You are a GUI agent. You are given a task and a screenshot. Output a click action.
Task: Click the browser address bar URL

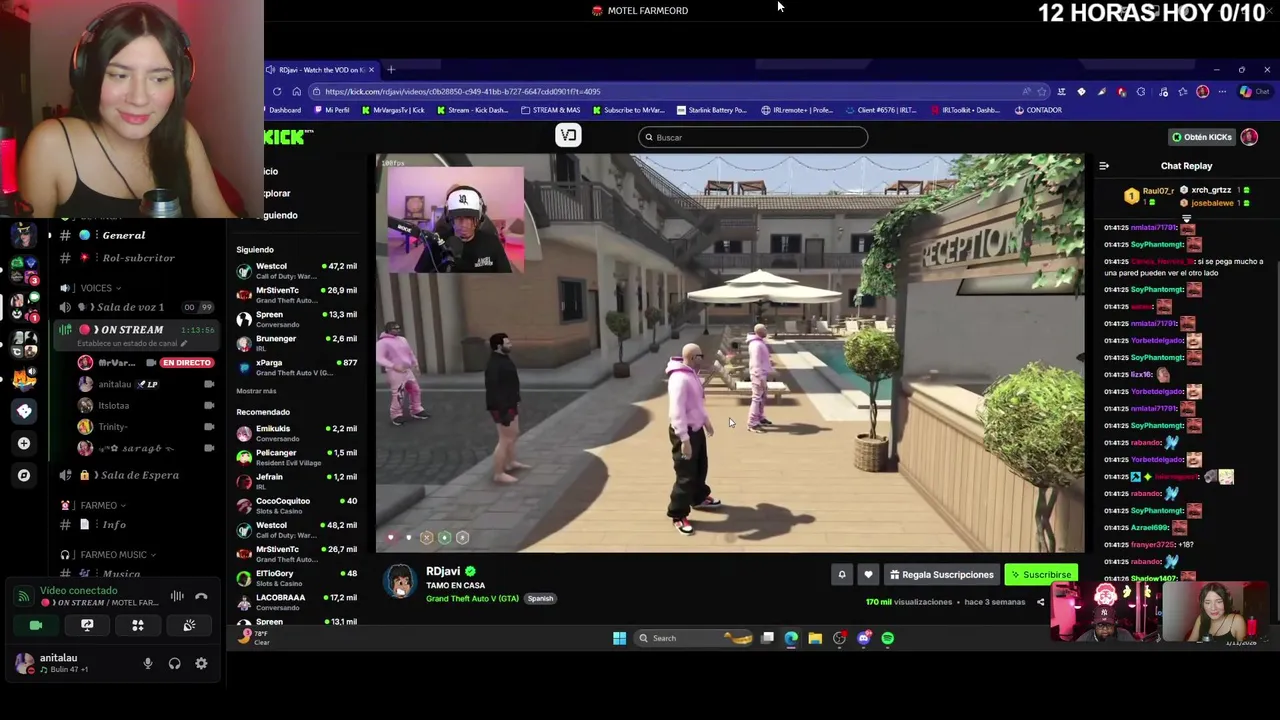(x=462, y=91)
